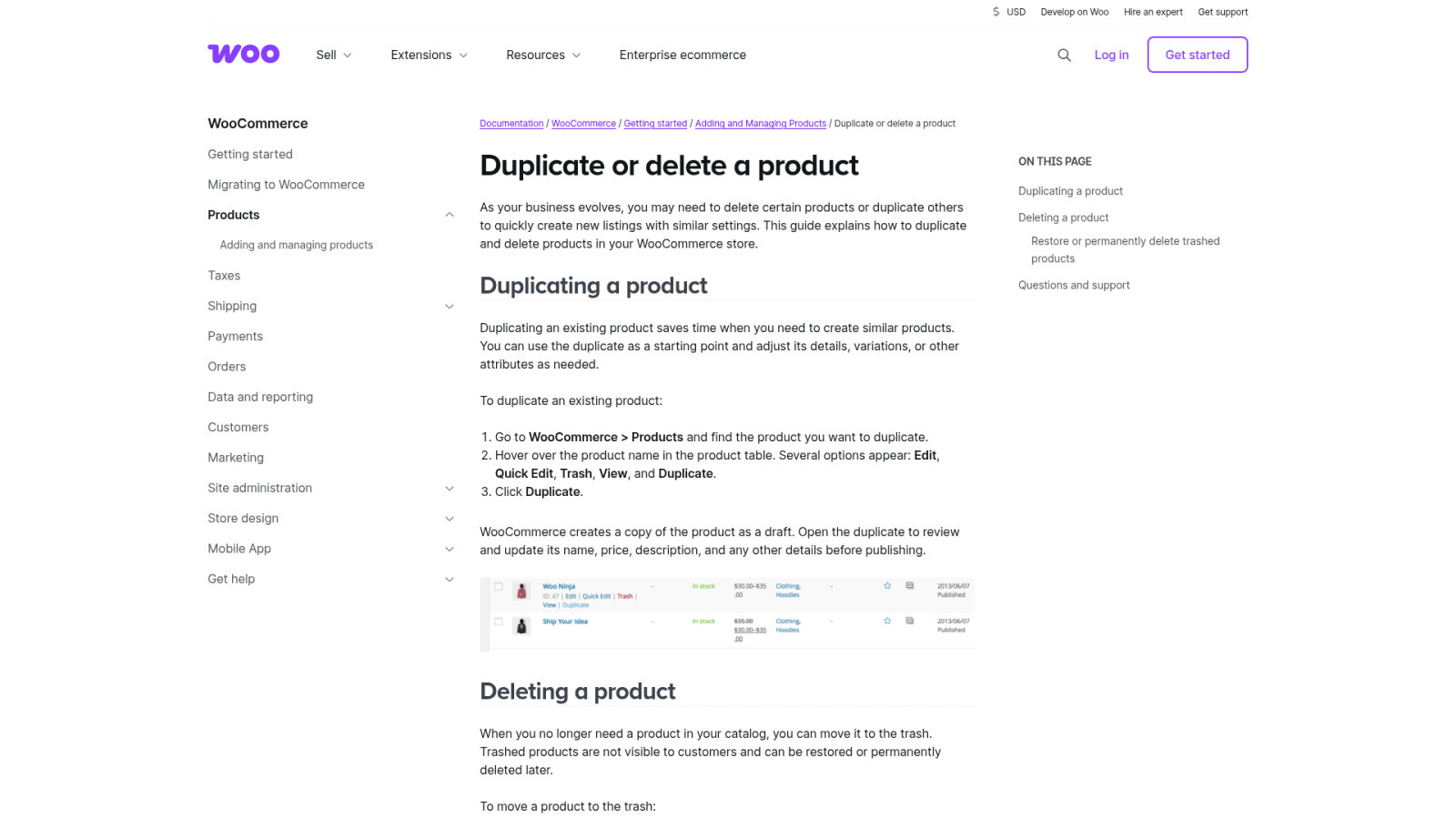Viewport: 1456px width, 819px height.
Task: Click the Get started button
Action: click(x=1198, y=55)
